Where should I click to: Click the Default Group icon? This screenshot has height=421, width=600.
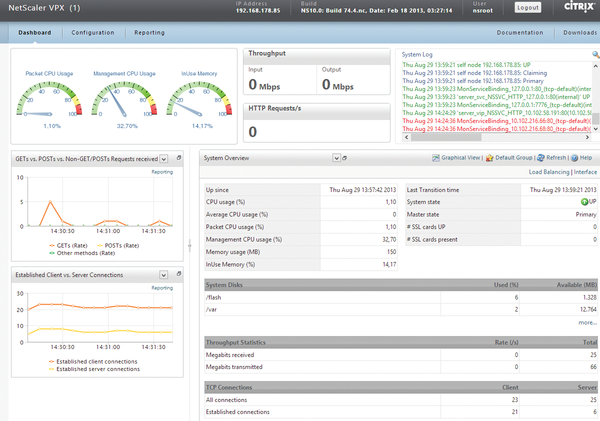489,158
